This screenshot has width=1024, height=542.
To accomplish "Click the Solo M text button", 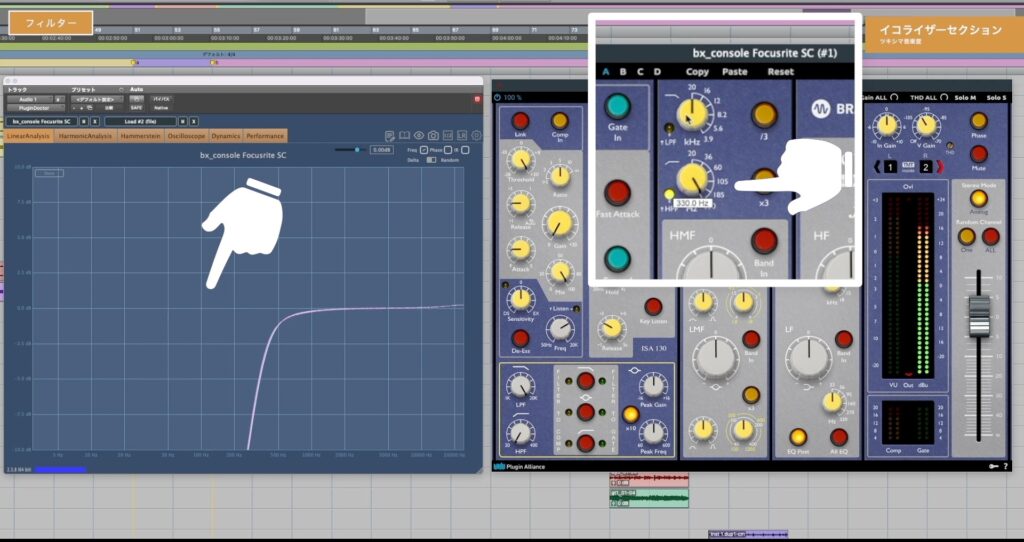I will coord(965,97).
